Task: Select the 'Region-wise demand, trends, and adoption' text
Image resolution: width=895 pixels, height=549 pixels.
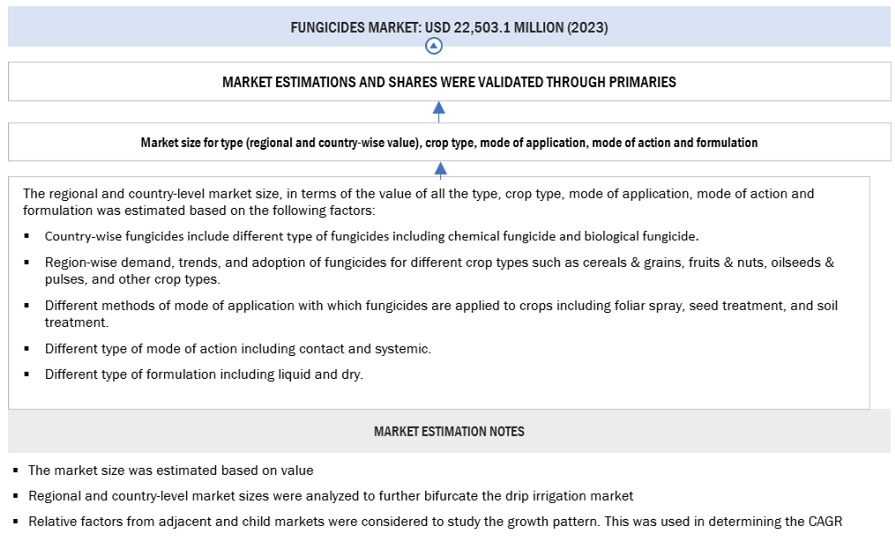Action: click(x=439, y=270)
